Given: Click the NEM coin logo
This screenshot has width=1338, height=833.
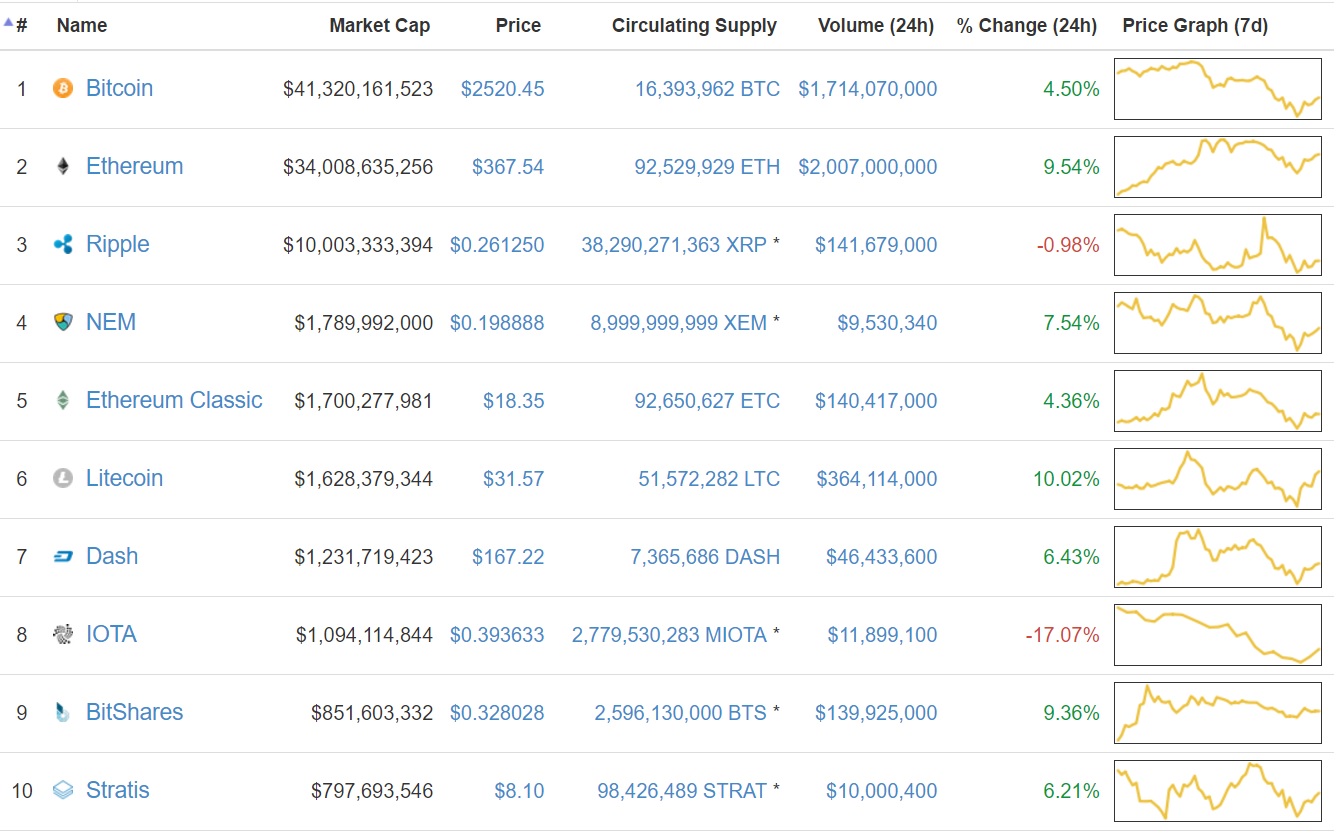Looking at the screenshot, I should tap(62, 322).
